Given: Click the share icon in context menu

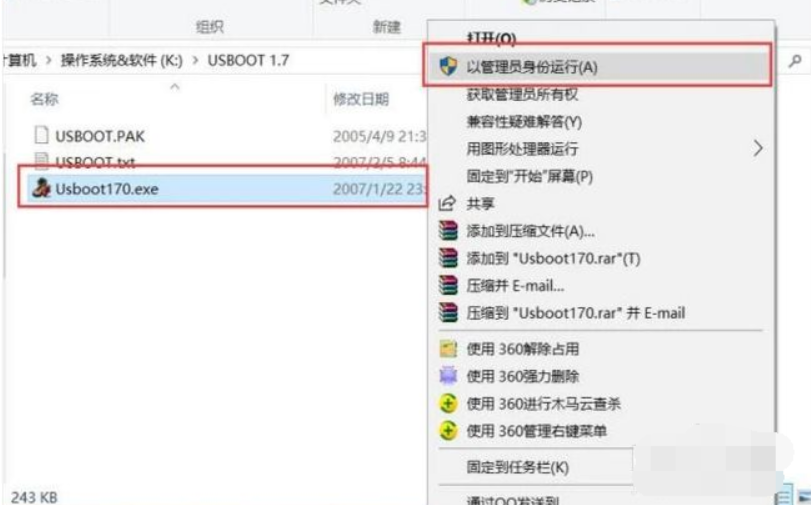Looking at the screenshot, I should (x=447, y=203).
